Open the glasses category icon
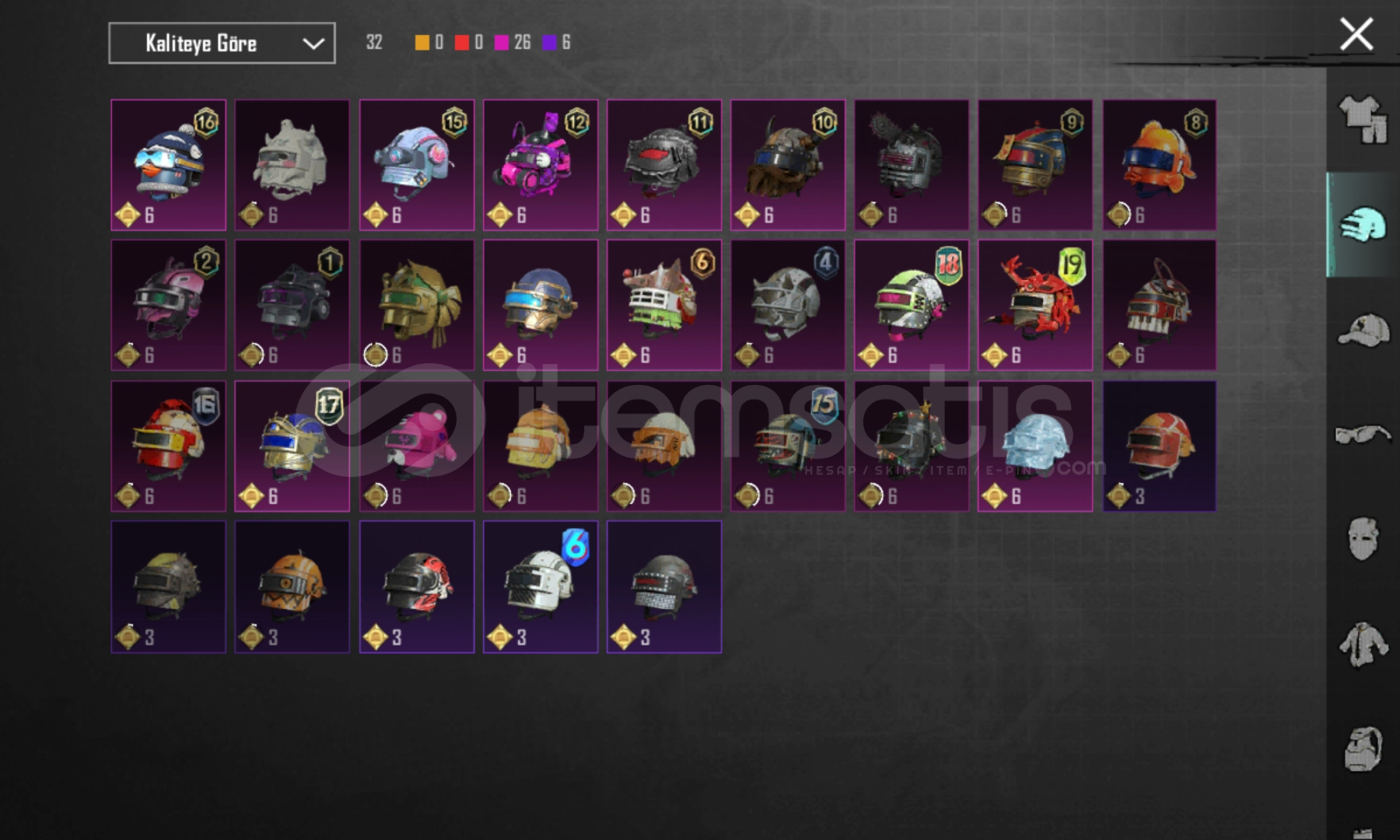The width and height of the screenshot is (1400, 840). coord(1363,433)
